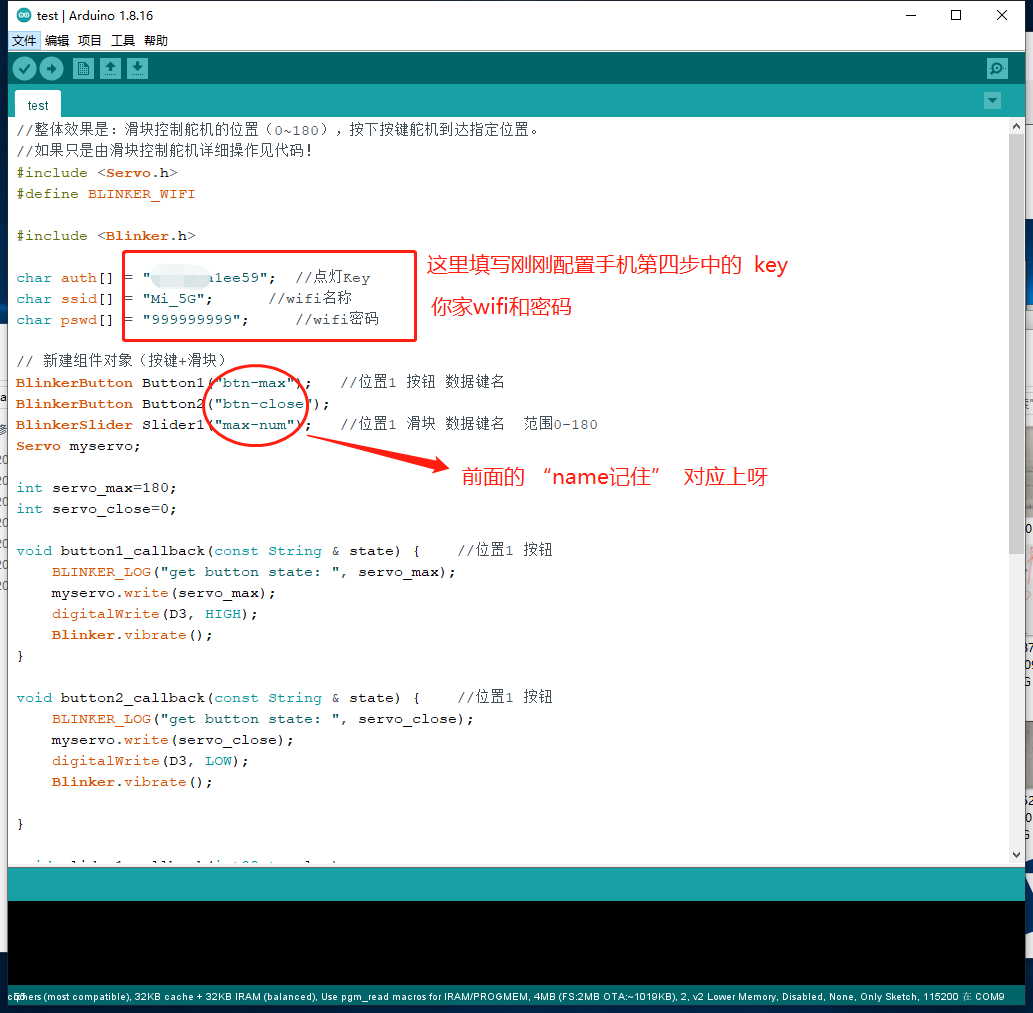Click the 'digitalWrite(D3, HIGH);' line
The height and width of the screenshot is (1013, 1033).
(155, 614)
